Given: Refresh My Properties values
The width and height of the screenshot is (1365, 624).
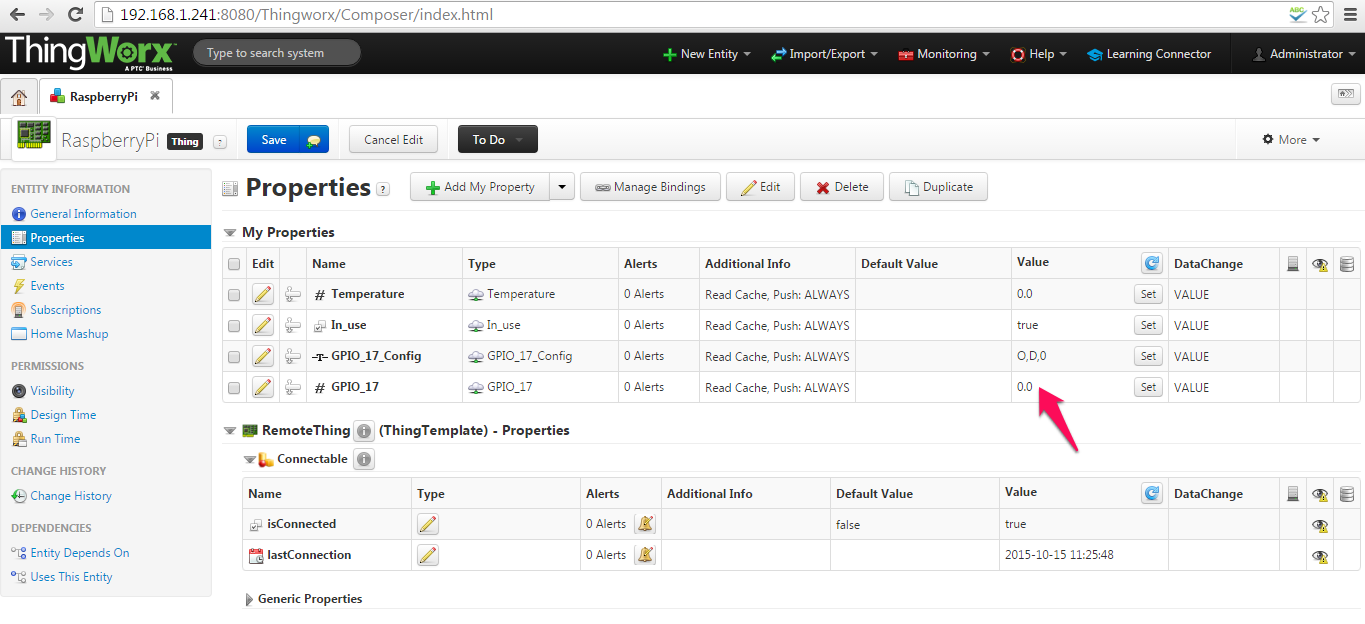Looking at the screenshot, I should 1152,263.
